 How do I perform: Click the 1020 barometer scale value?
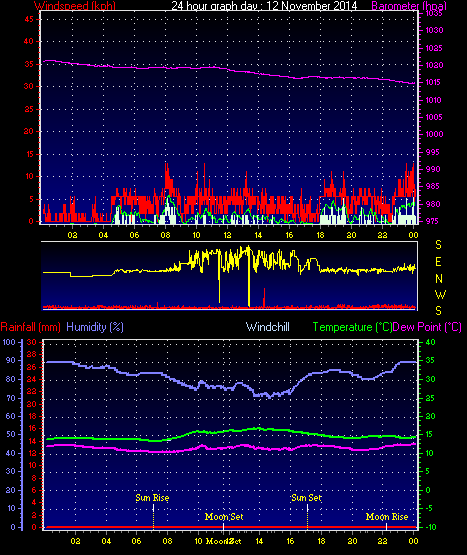pyautogui.click(x=434, y=65)
